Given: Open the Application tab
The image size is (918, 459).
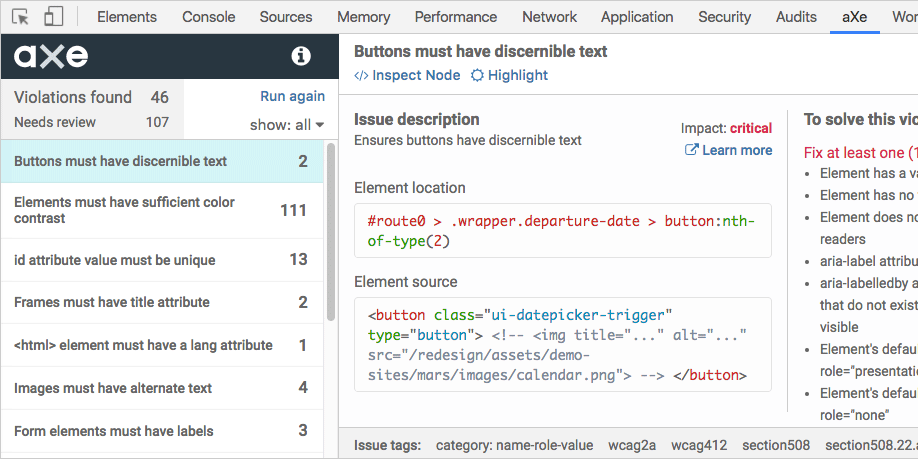Looking at the screenshot, I should (637, 17).
